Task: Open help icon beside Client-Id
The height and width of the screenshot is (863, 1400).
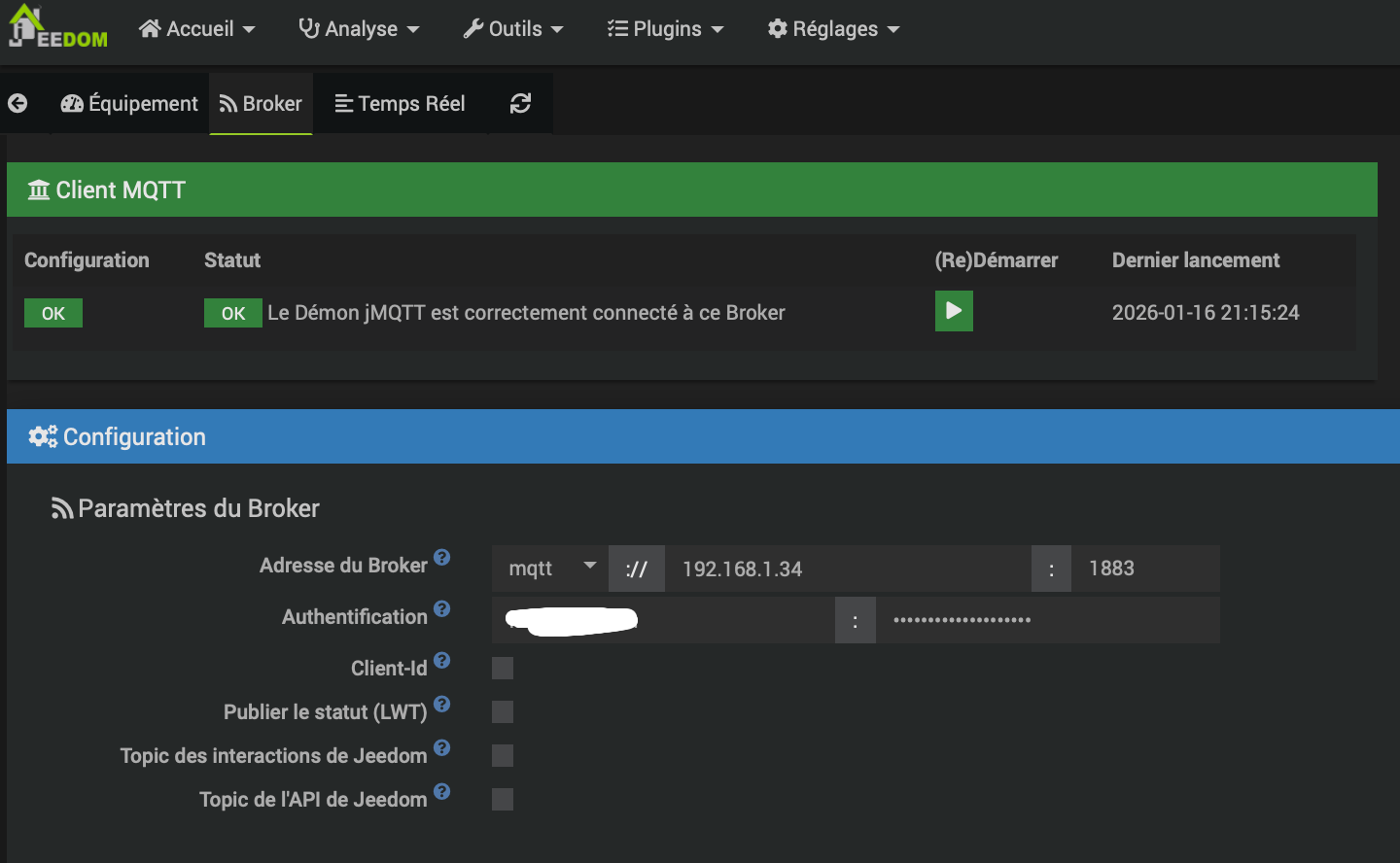Action: coord(441,660)
